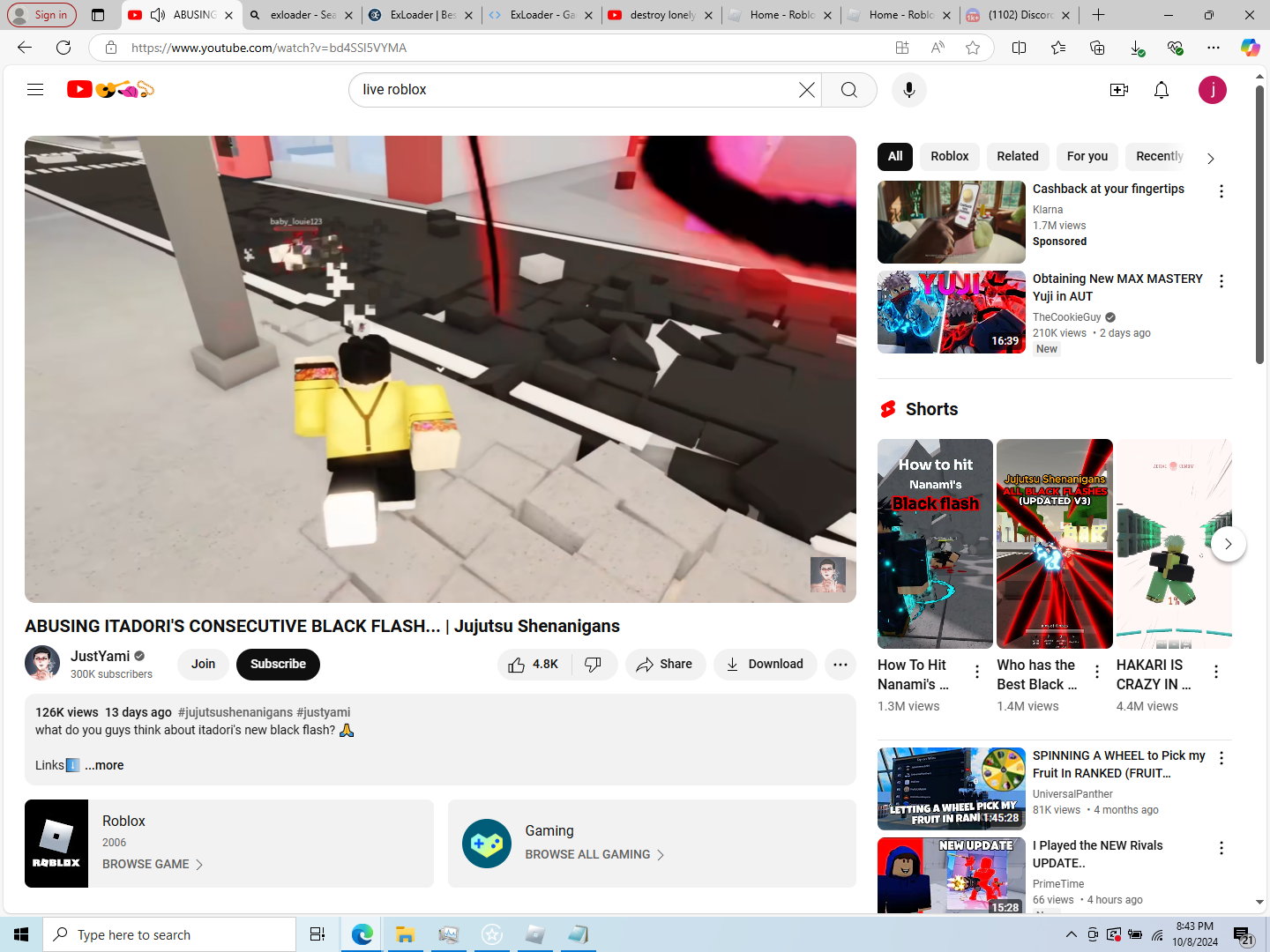1270x952 pixels.
Task: Open the Create video menu
Action: tap(1118, 90)
